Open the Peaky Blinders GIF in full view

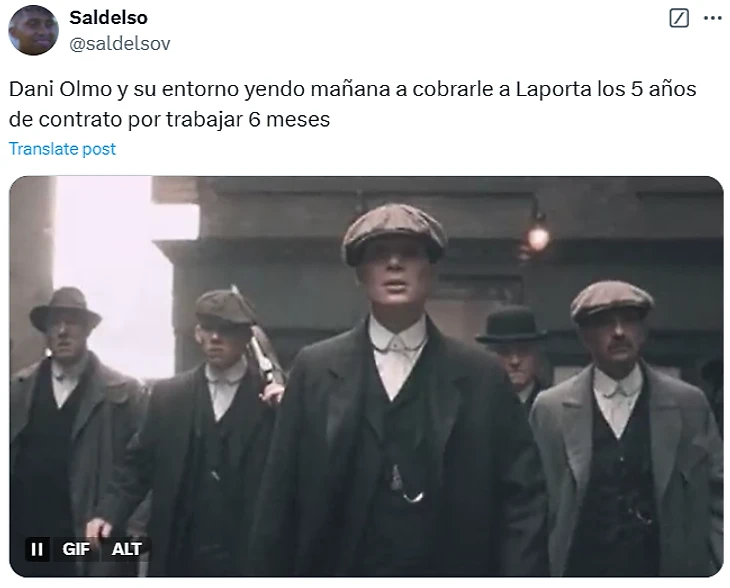point(366,376)
